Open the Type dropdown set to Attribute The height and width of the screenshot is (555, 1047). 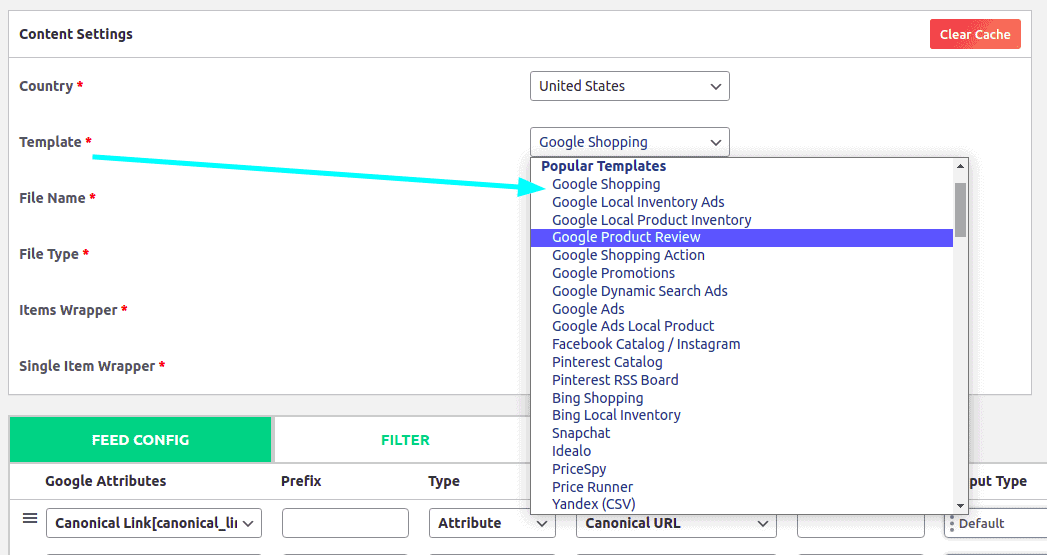(492, 523)
